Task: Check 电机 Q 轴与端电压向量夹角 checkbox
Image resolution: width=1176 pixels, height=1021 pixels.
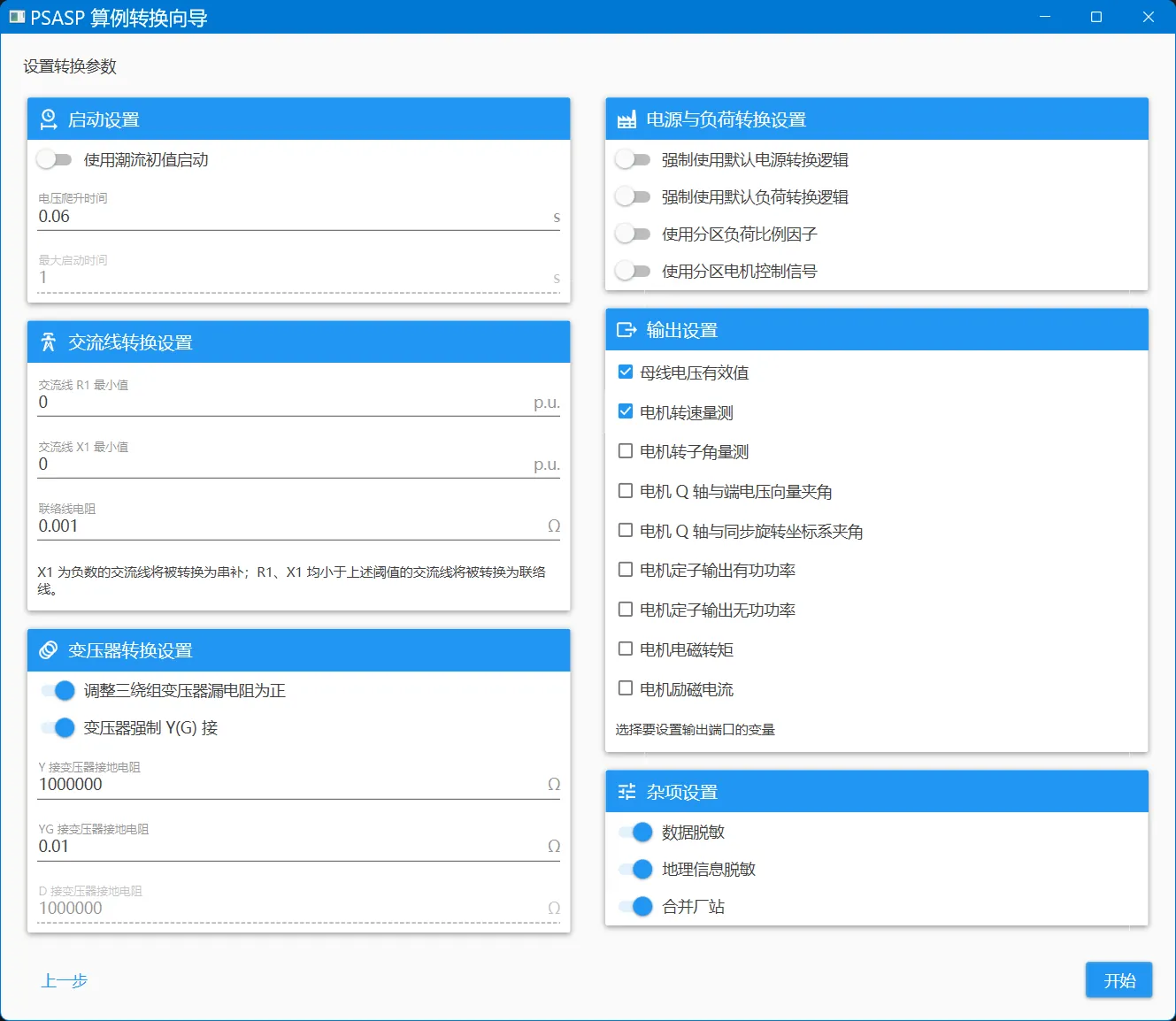Action: (626, 491)
